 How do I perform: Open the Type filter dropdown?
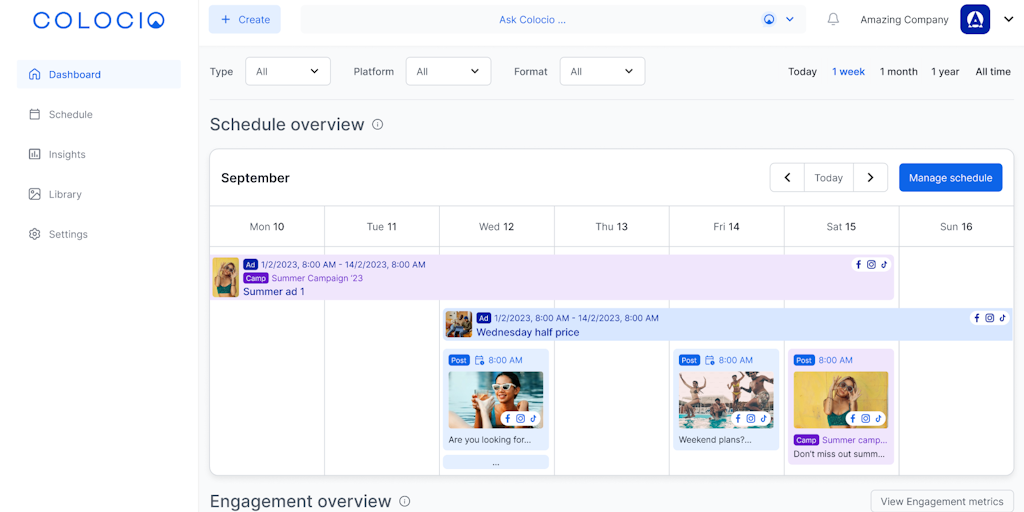tap(288, 71)
